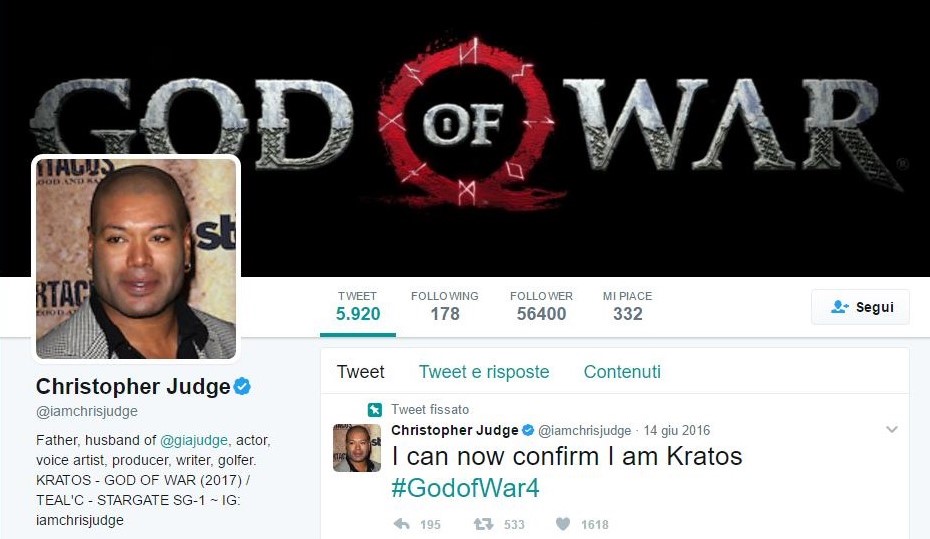The height and width of the screenshot is (539, 930).
Task: Open the Follower list showing 56400
Action: (541, 307)
